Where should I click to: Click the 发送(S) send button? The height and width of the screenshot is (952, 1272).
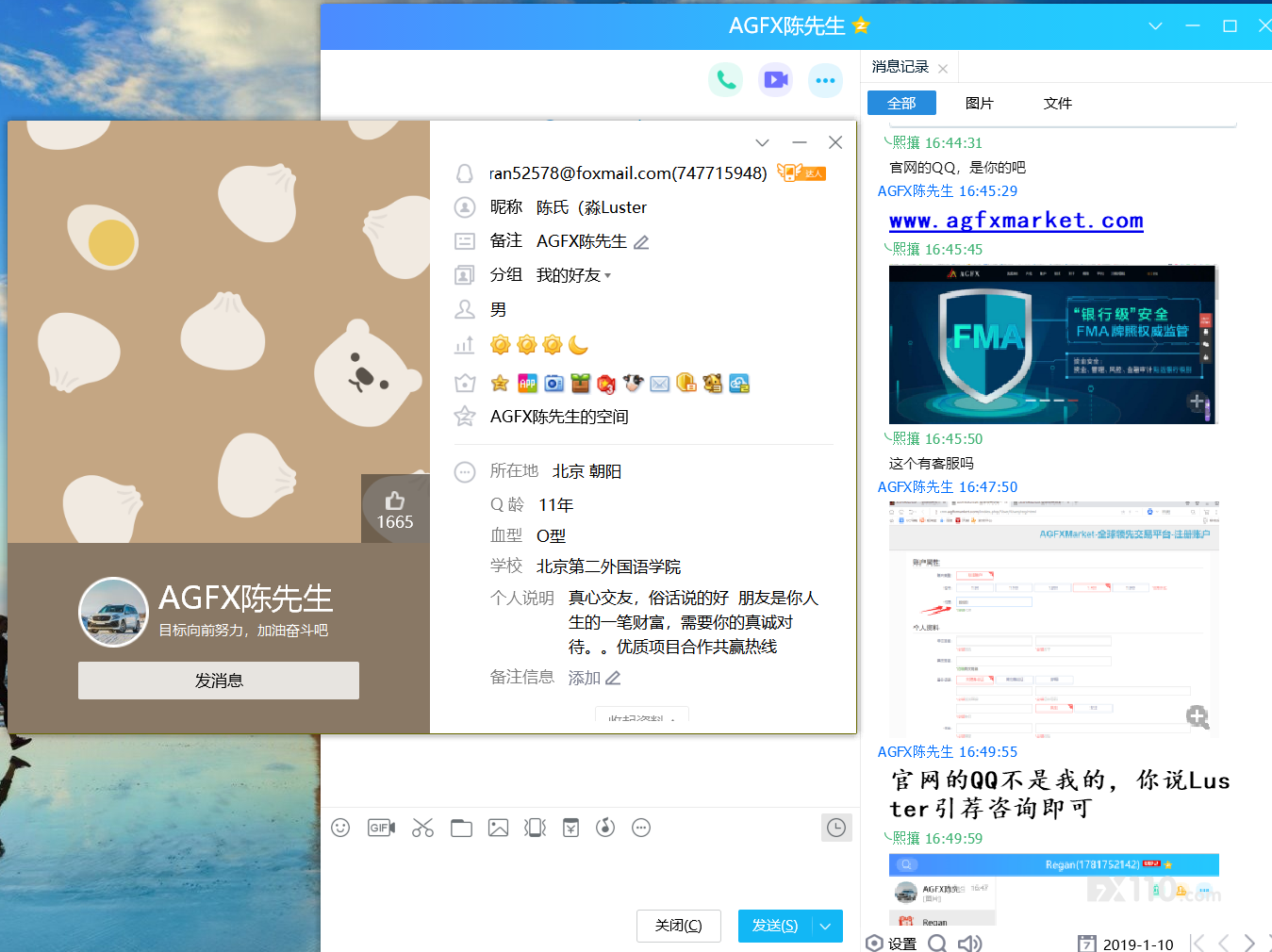[775, 927]
